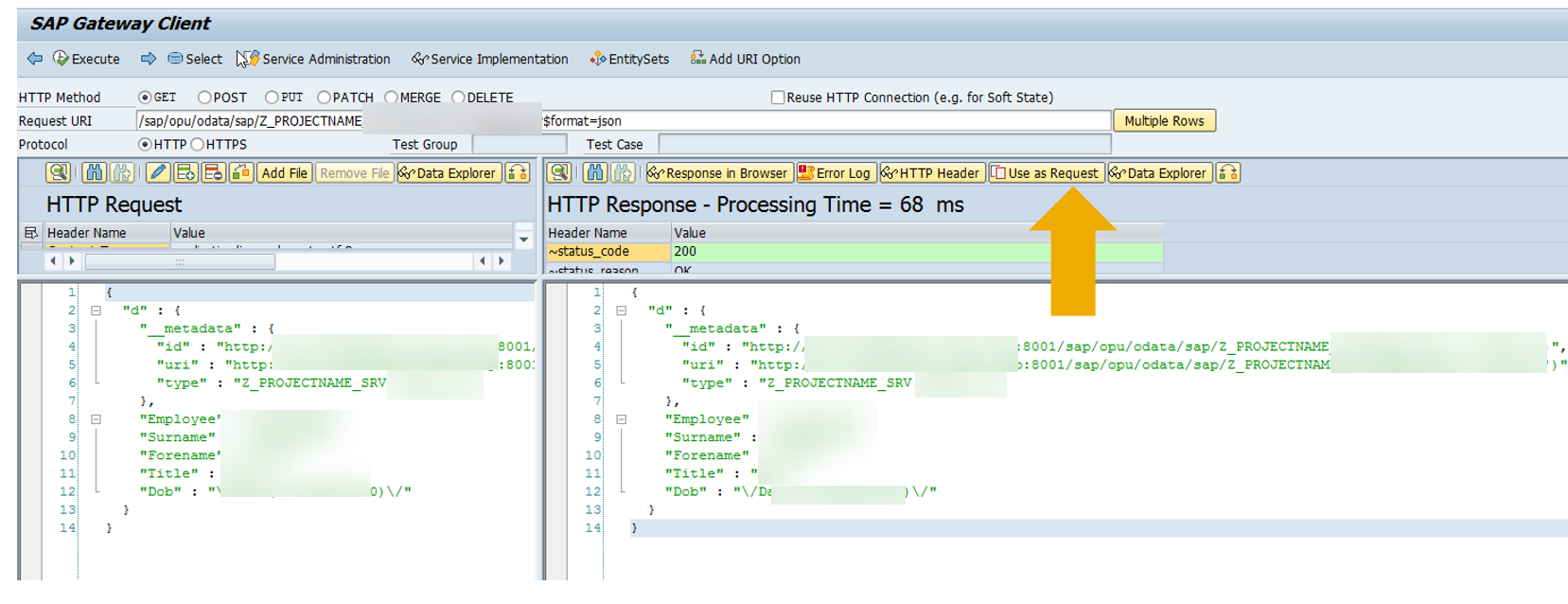
Task: Click the details magnifier icon in HTTP Response toolbar
Action: (x=559, y=173)
